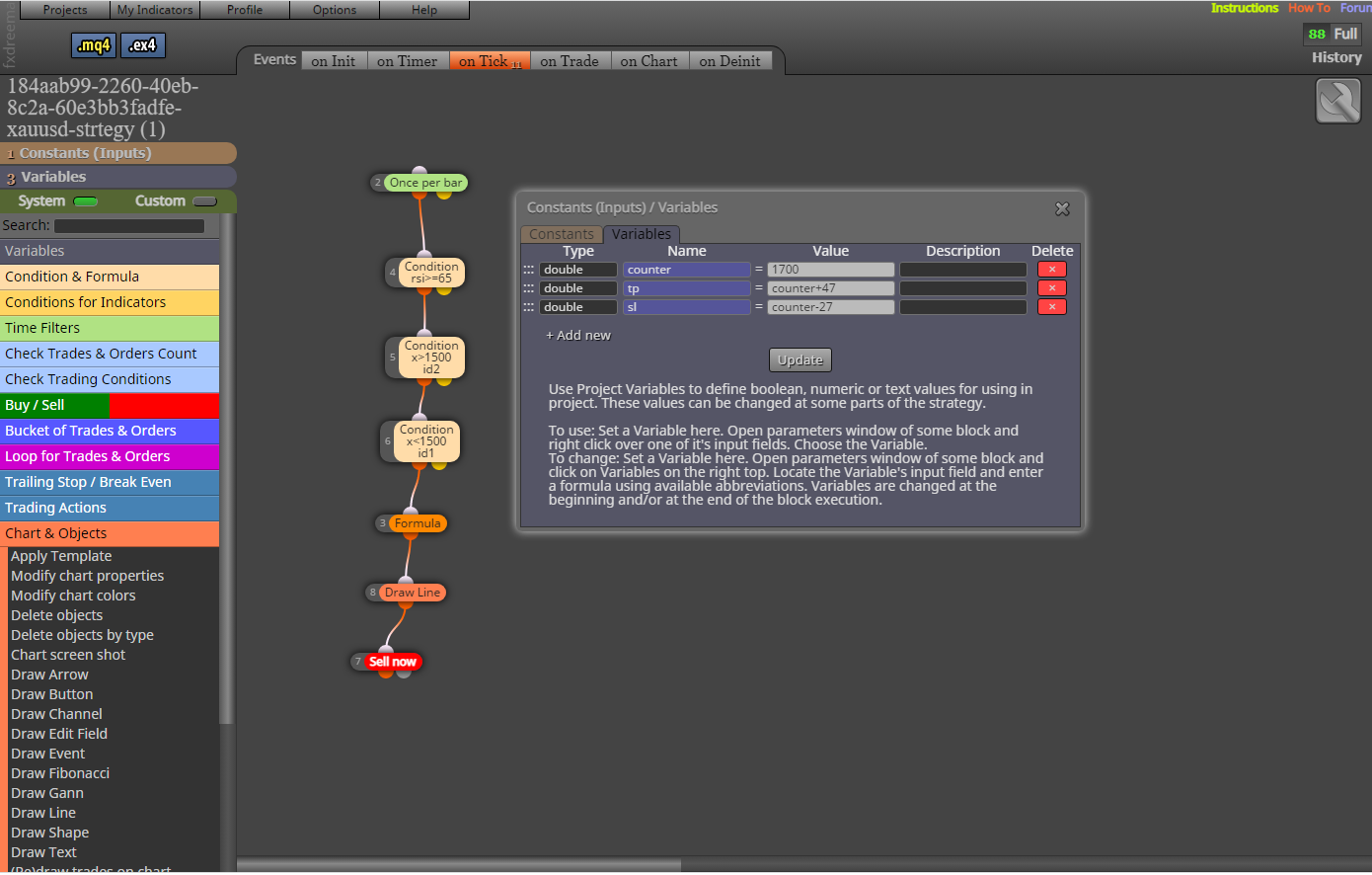Delete the counter variable row
The image size is (1372, 875).
[x=1052, y=270]
